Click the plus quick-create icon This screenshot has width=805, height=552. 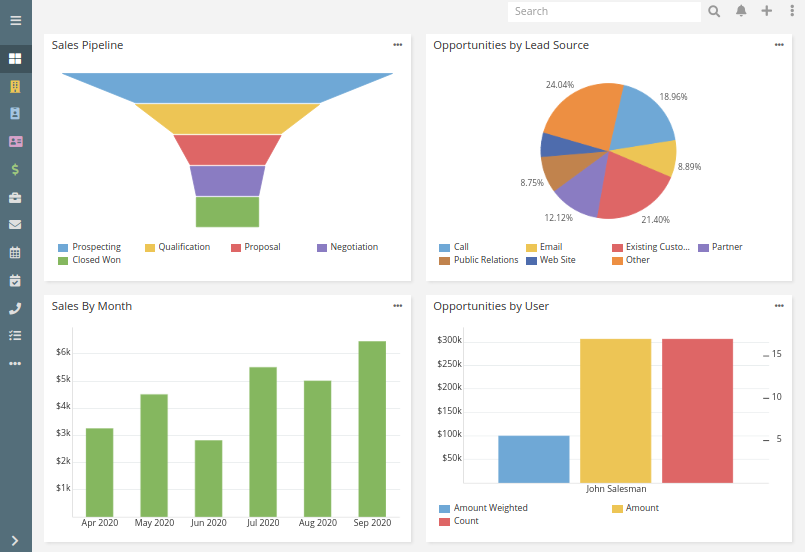pos(766,11)
